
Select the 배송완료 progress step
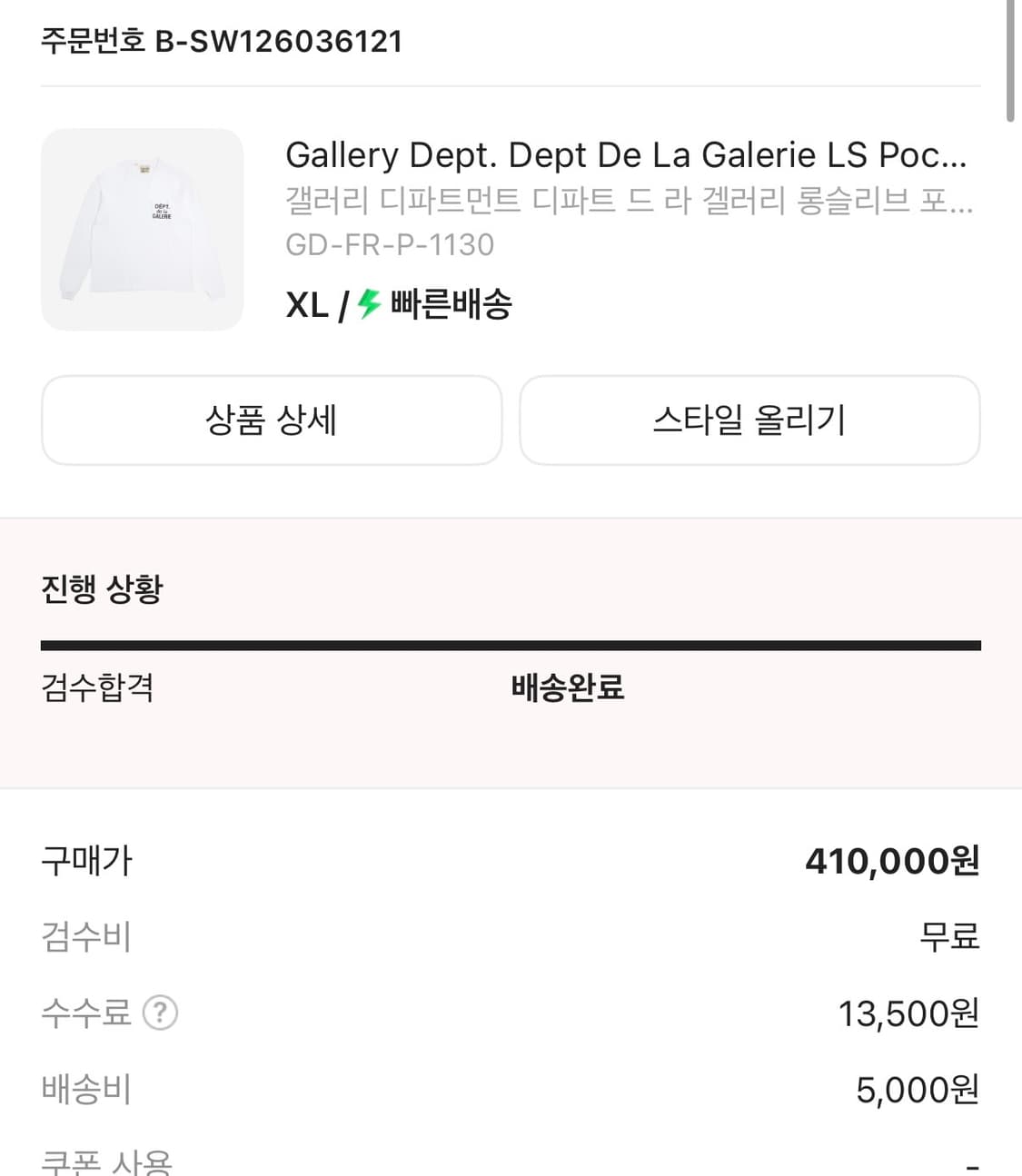(568, 687)
